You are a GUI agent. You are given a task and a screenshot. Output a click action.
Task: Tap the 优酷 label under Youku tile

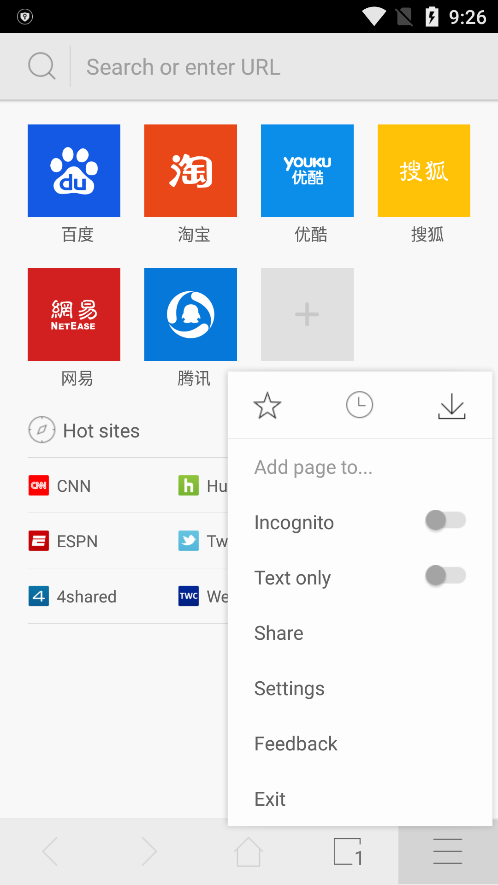pyautogui.click(x=311, y=234)
